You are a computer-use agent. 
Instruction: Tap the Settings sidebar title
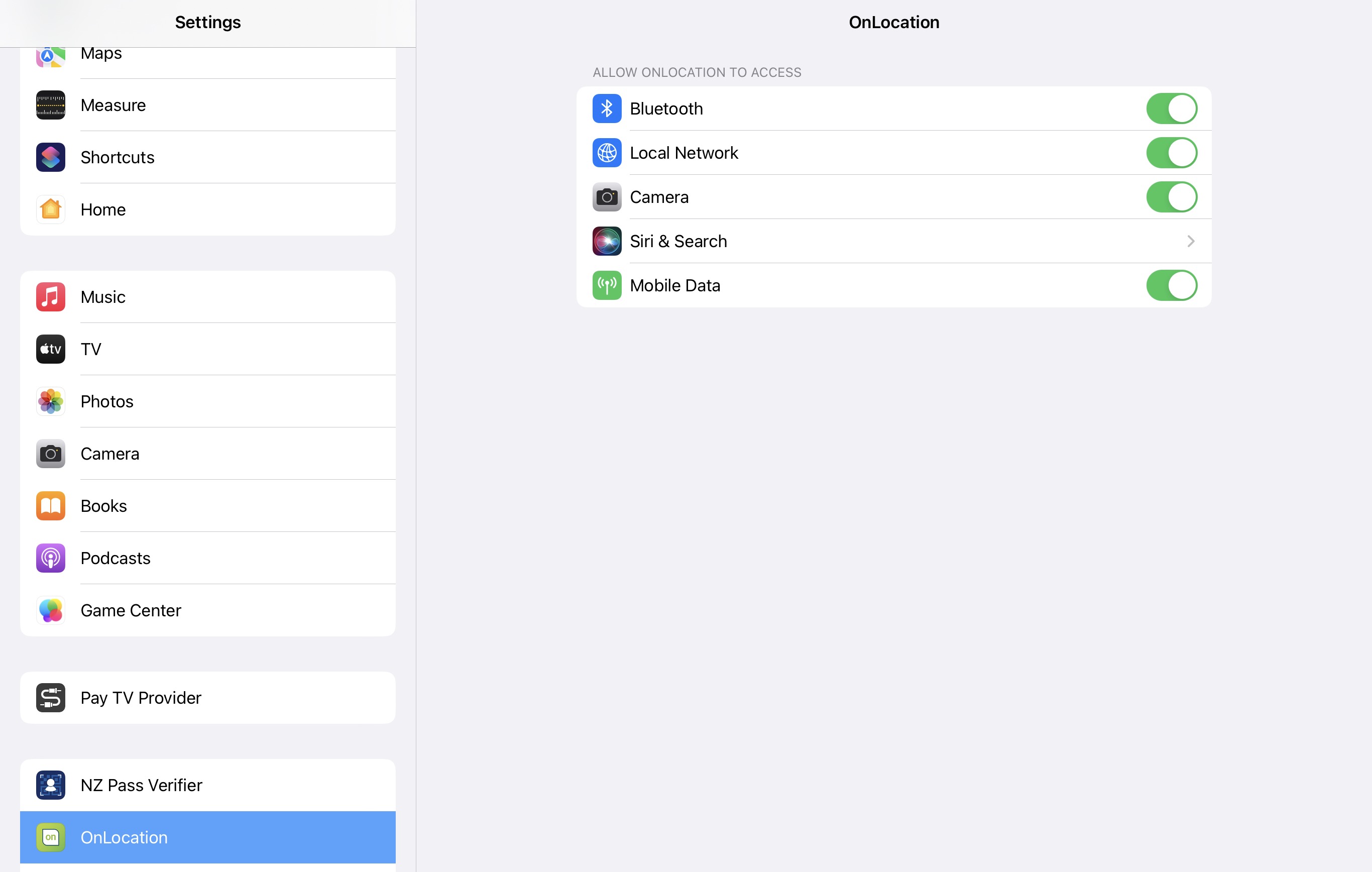[207, 22]
